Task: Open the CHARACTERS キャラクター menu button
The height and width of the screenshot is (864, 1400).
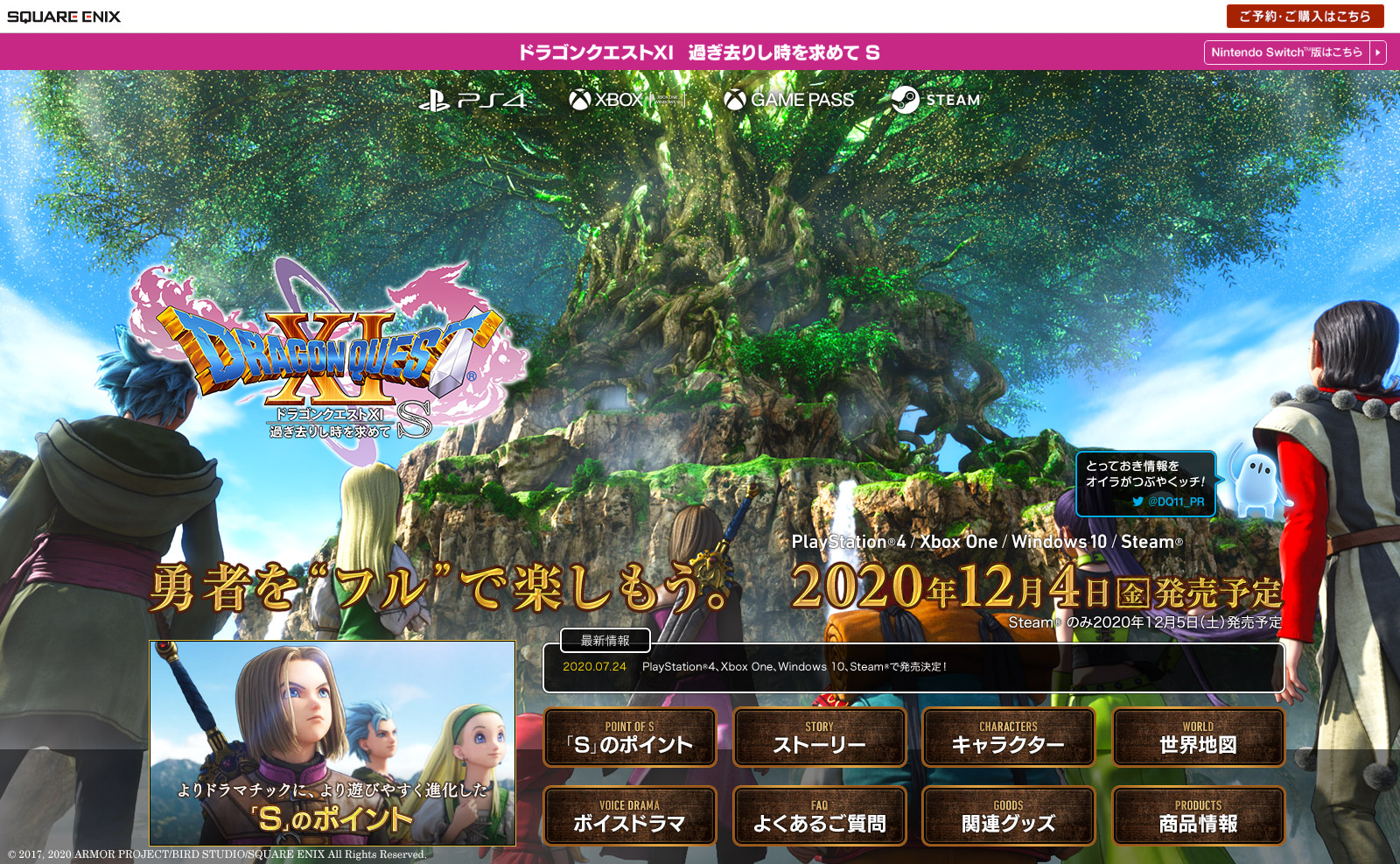Action: (1009, 737)
